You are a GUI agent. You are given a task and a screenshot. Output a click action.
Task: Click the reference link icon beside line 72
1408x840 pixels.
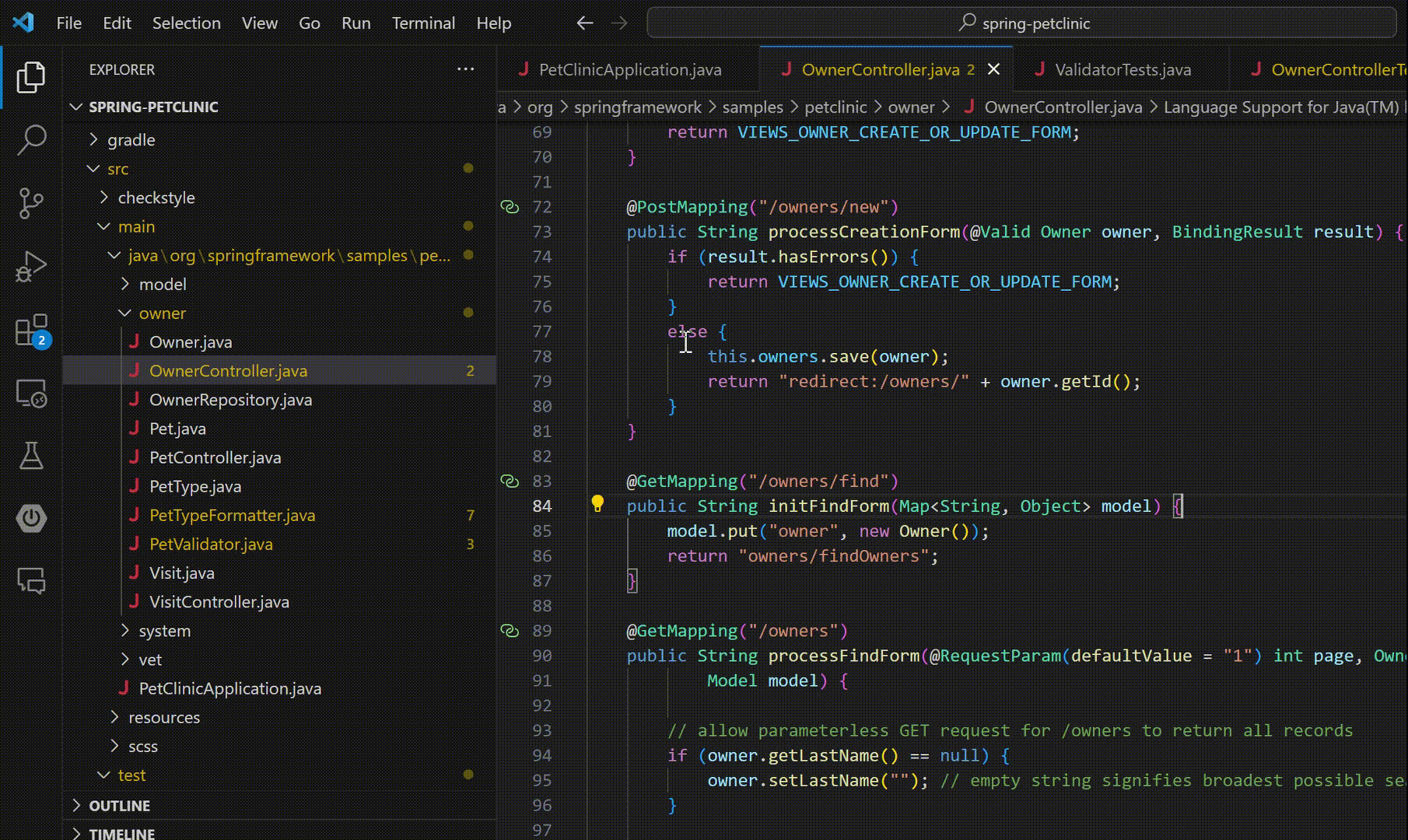tap(510, 207)
